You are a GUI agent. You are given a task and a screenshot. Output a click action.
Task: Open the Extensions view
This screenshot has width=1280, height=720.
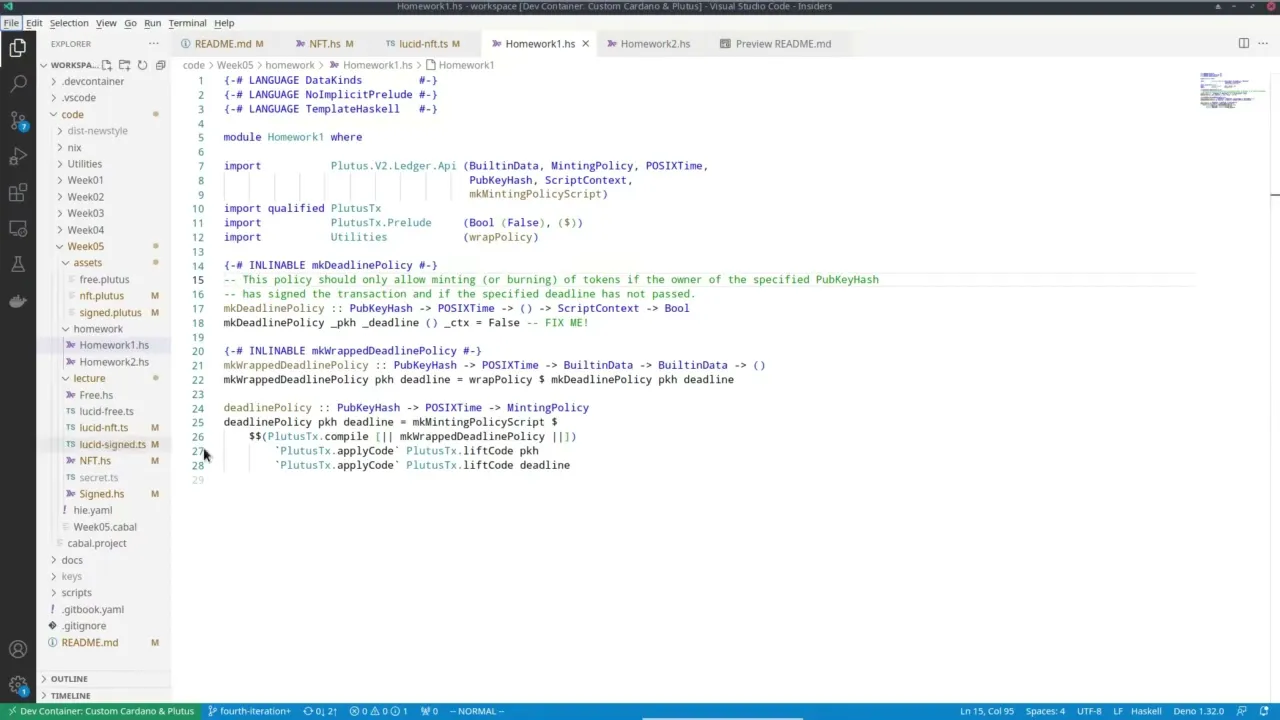click(x=18, y=193)
